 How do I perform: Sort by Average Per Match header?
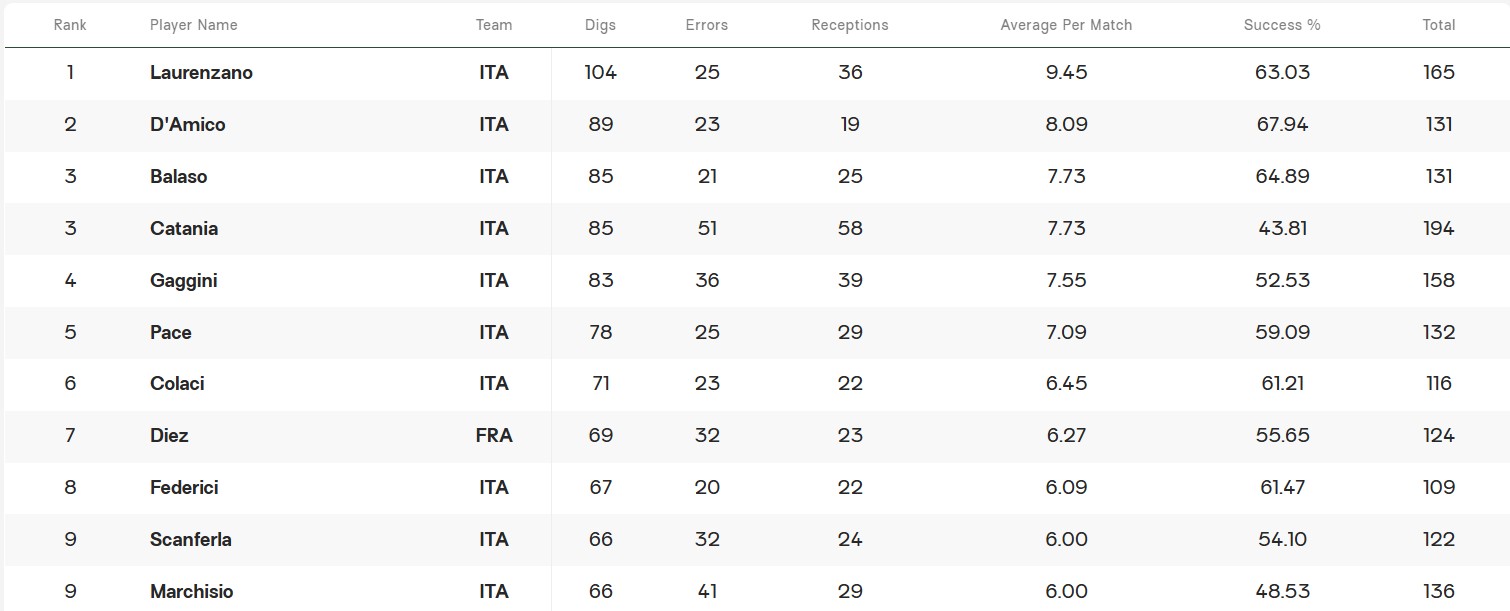pyautogui.click(x=1066, y=25)
